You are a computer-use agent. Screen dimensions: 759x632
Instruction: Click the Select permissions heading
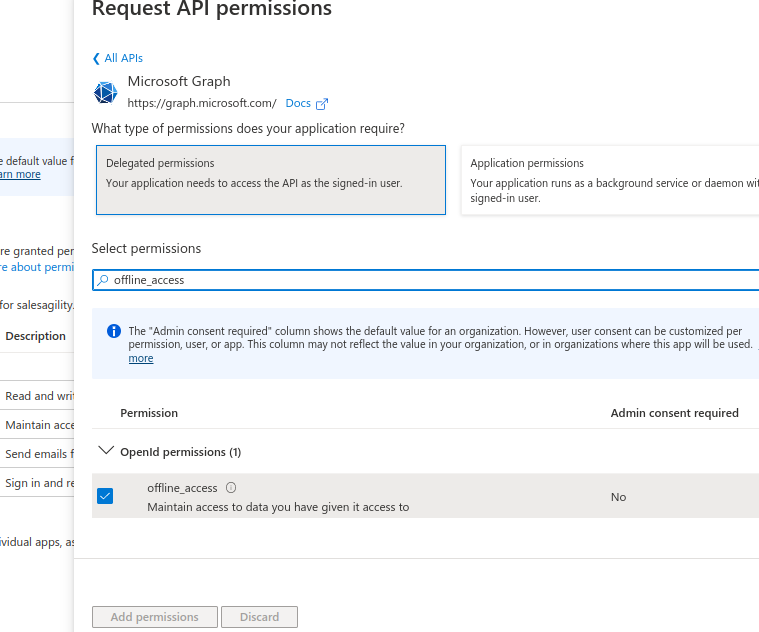[x=146, y=248]
